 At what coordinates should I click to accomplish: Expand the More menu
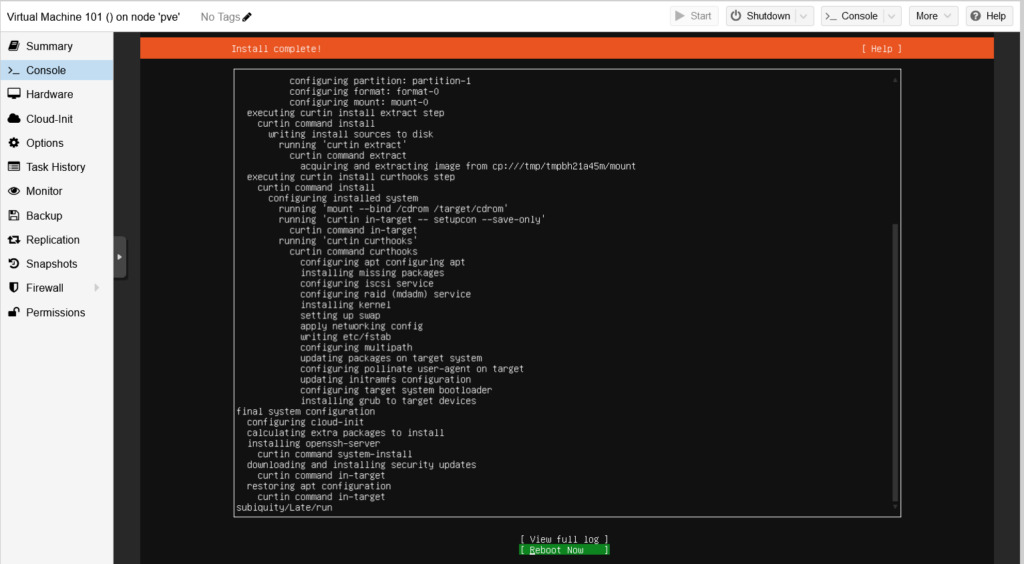[933, 16]
